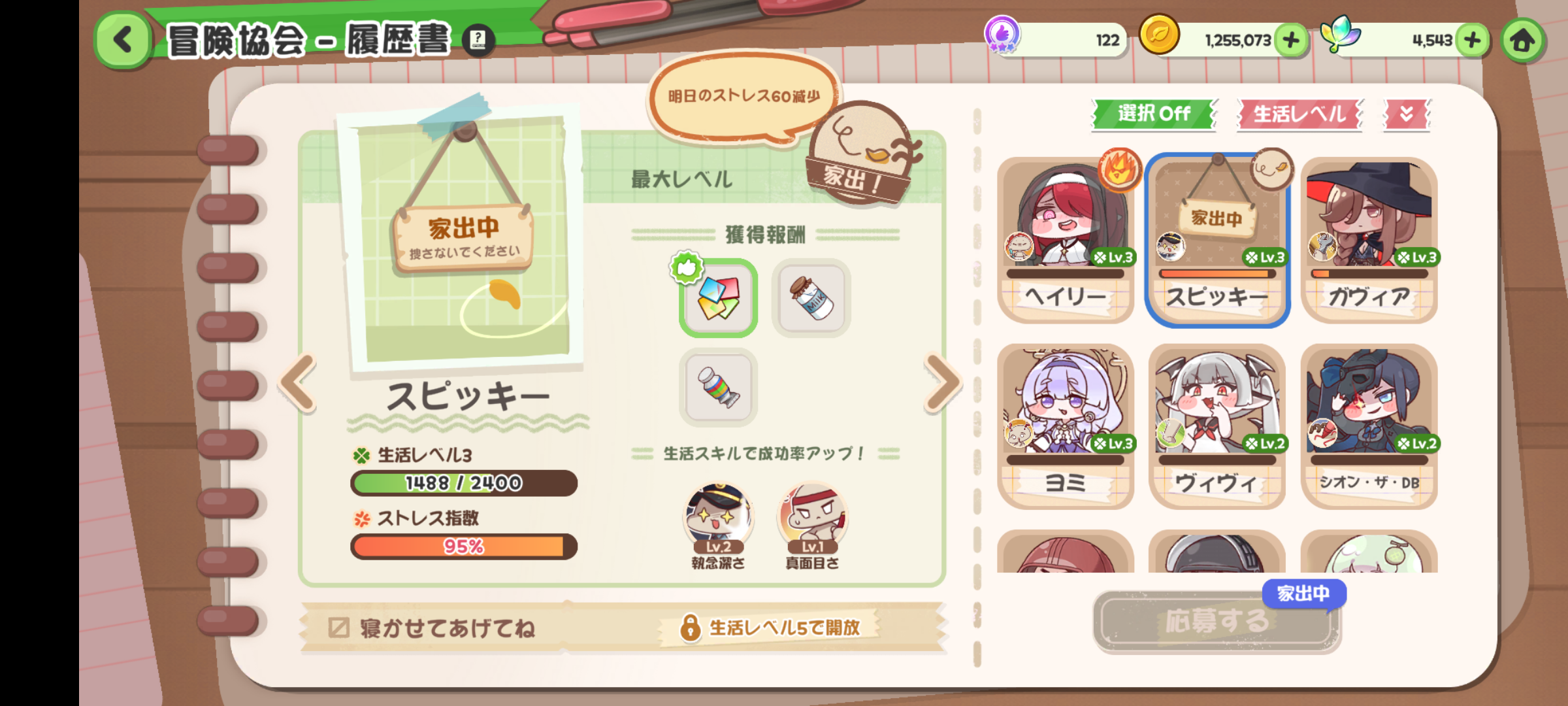Image resolution: width=1568 pixels, height=706 pixels.
Task: Show next character with right arrow
Action: [x=942, y=383]
